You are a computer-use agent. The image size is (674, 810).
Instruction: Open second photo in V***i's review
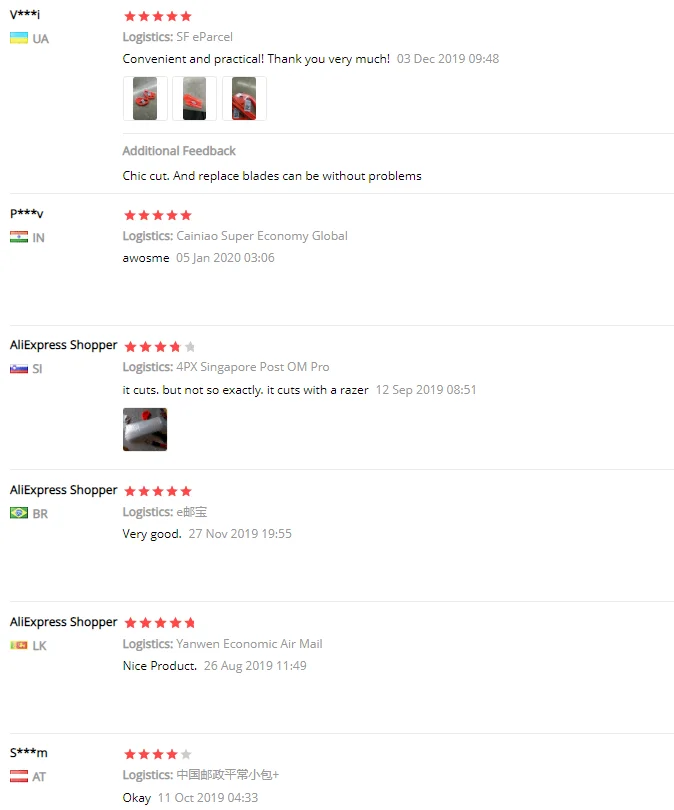pyautogui.click(x=194, y=99)
